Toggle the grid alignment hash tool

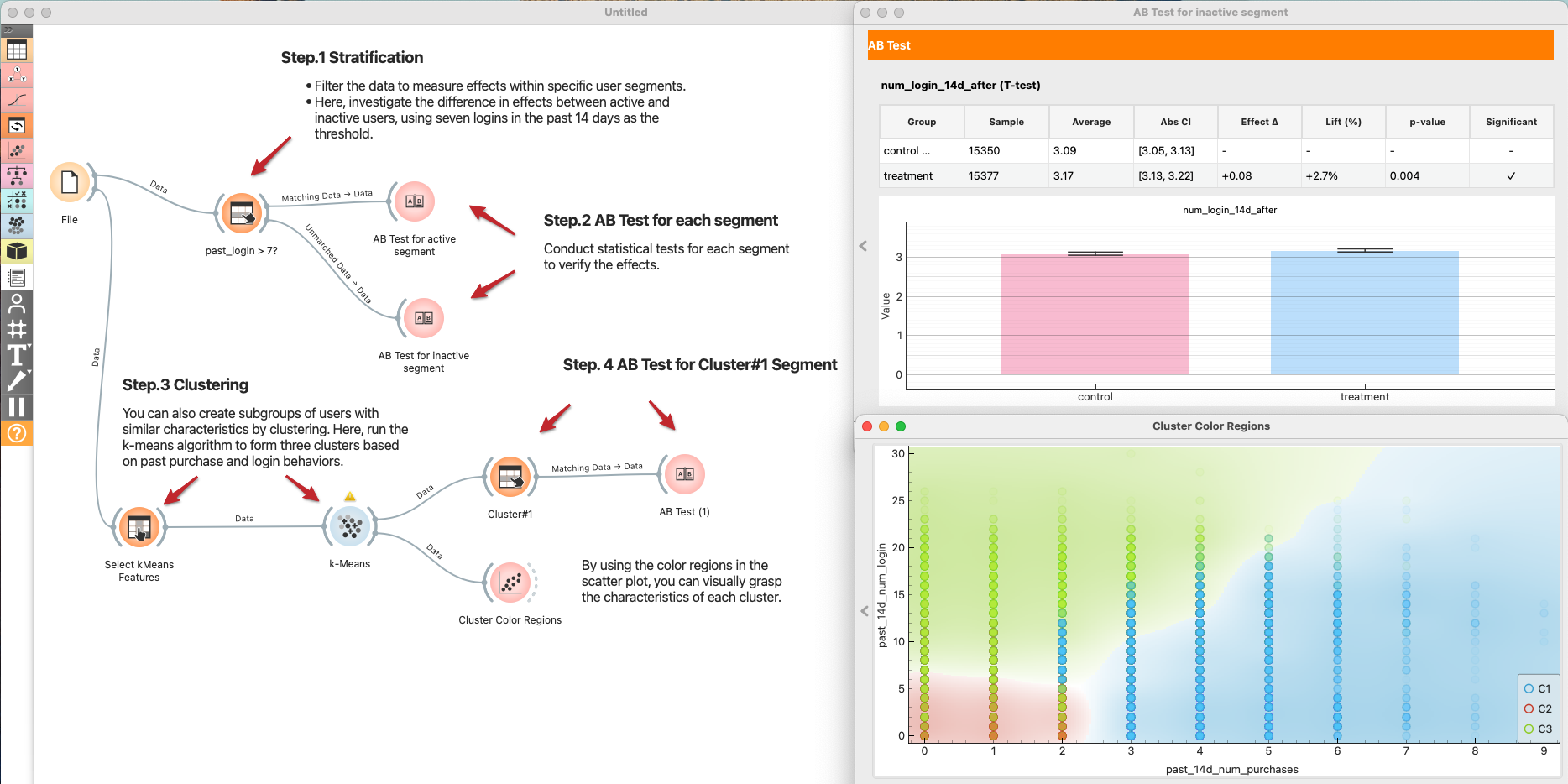tap(17, 329)
